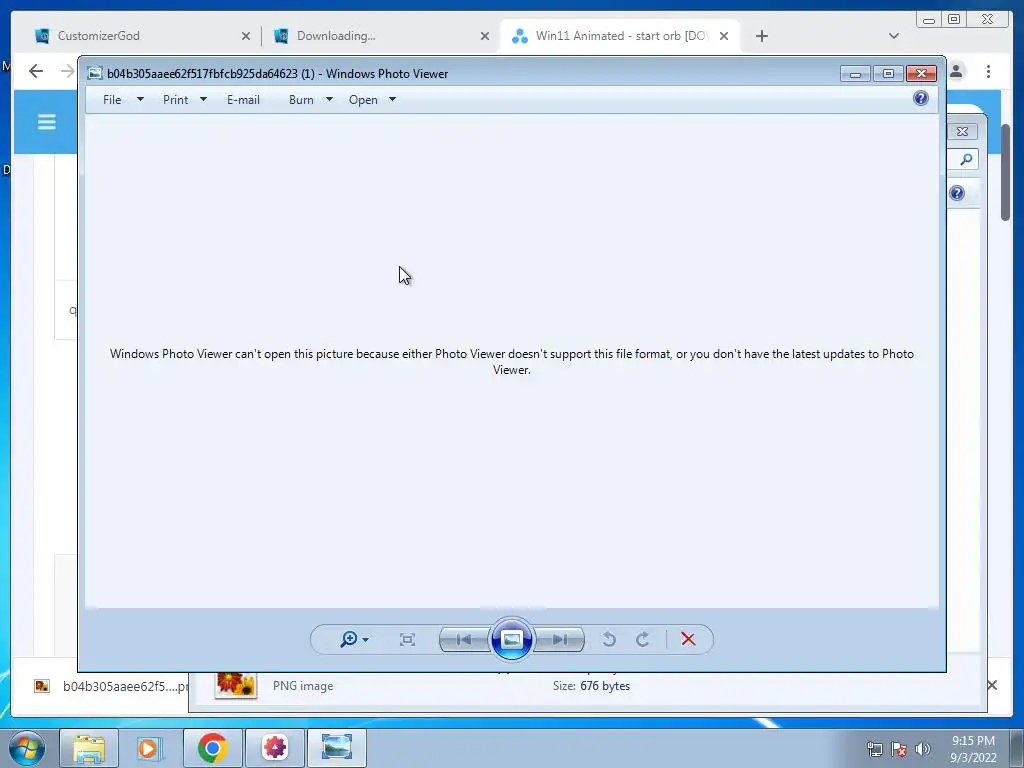The width and height of the screenshot is (1024, 768).
Task: Close the Windows Photo Viewer window
Action: pos(921,74)
